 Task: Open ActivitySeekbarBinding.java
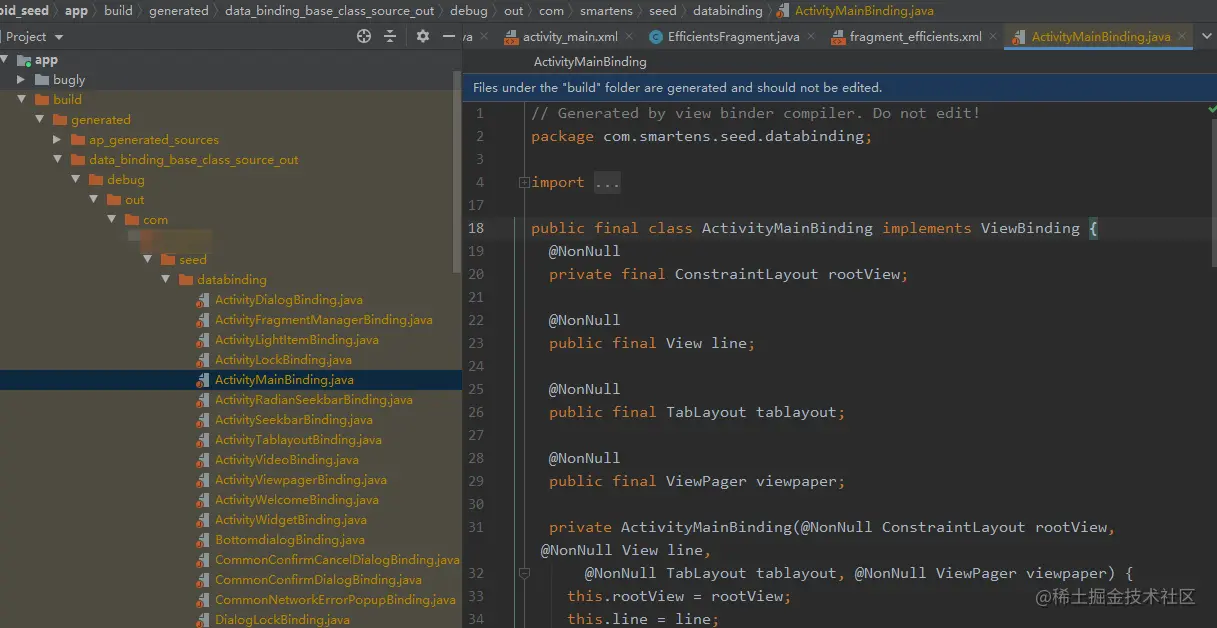(x=294, y=420)
